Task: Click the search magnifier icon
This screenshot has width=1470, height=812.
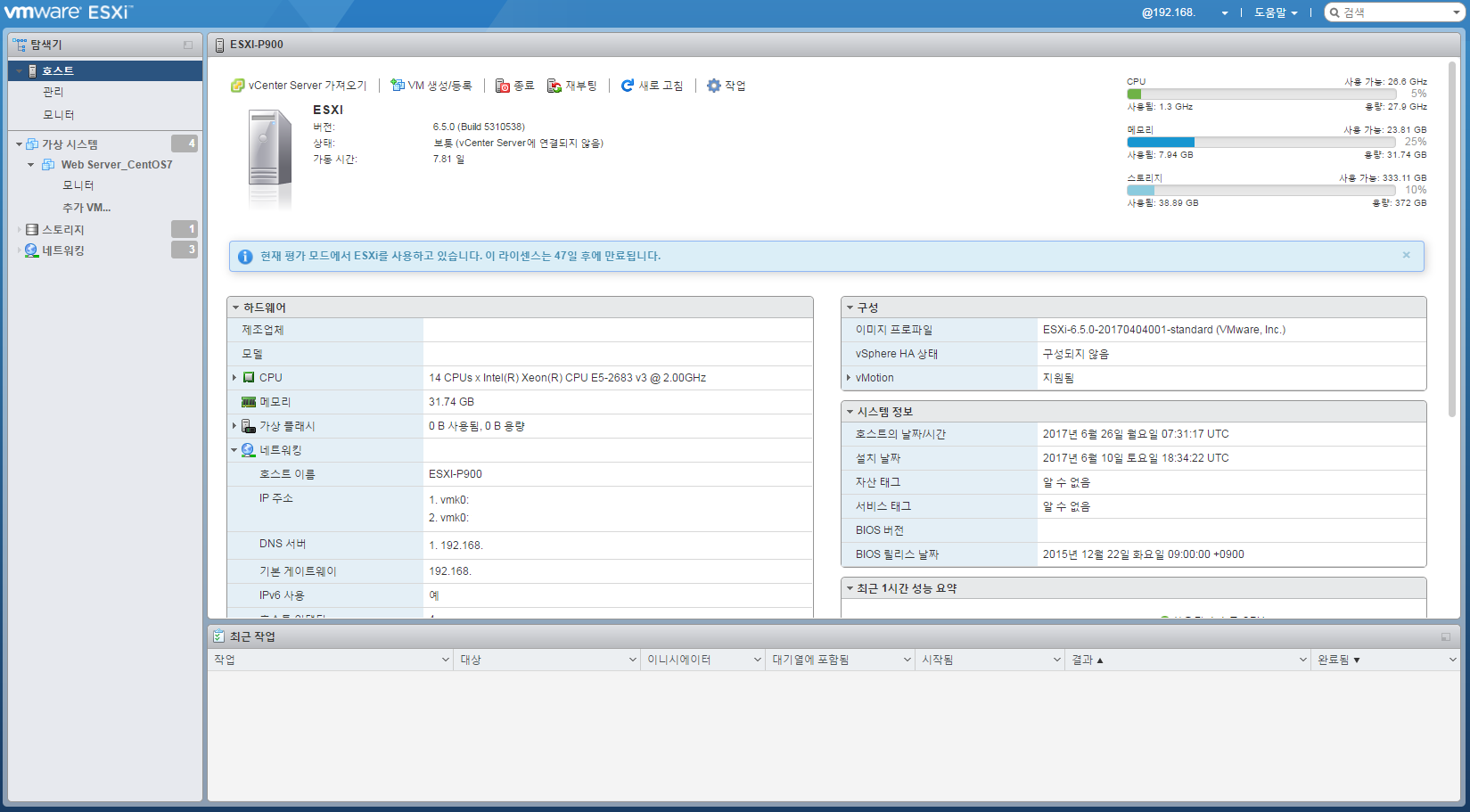Action: 1334,12
